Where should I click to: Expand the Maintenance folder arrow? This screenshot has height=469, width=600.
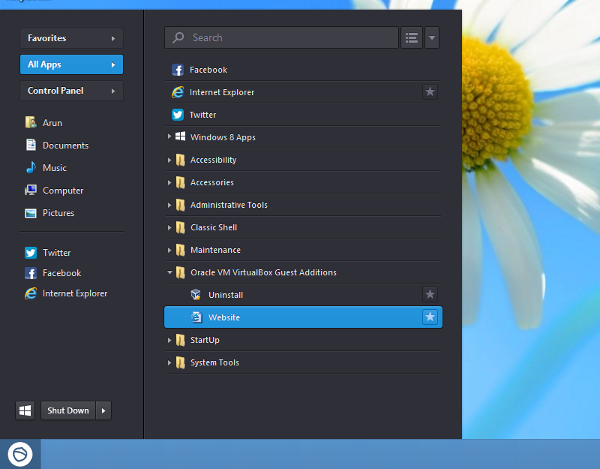pyautogui.click(x=169, y=250)
